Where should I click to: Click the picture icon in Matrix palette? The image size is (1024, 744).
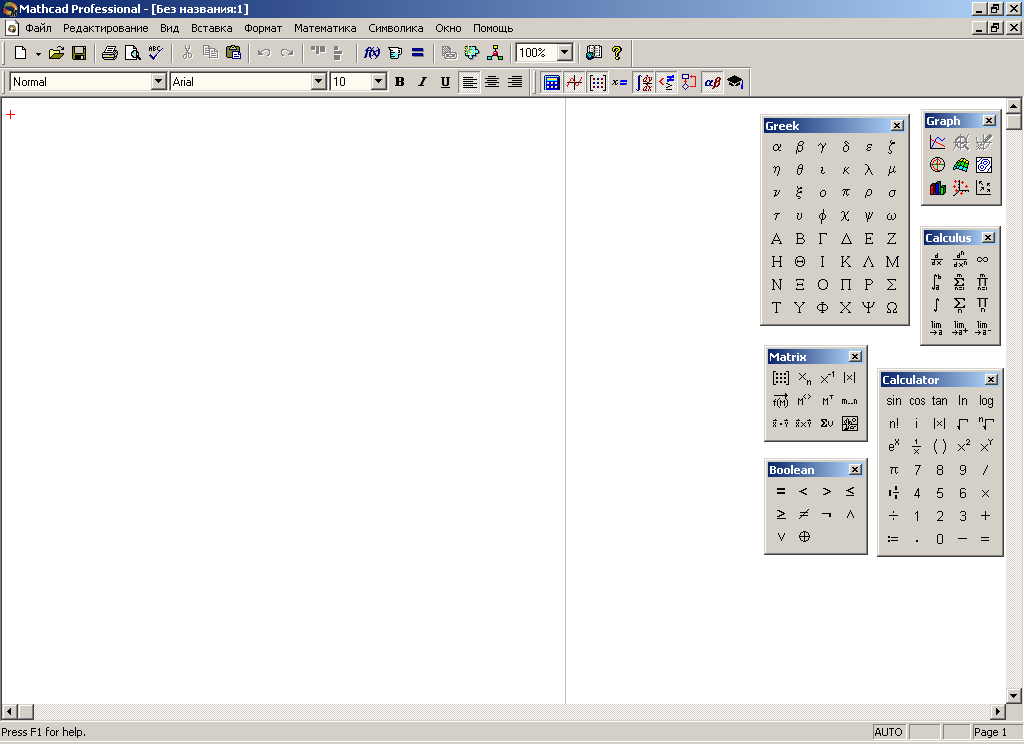click(850, 423)
